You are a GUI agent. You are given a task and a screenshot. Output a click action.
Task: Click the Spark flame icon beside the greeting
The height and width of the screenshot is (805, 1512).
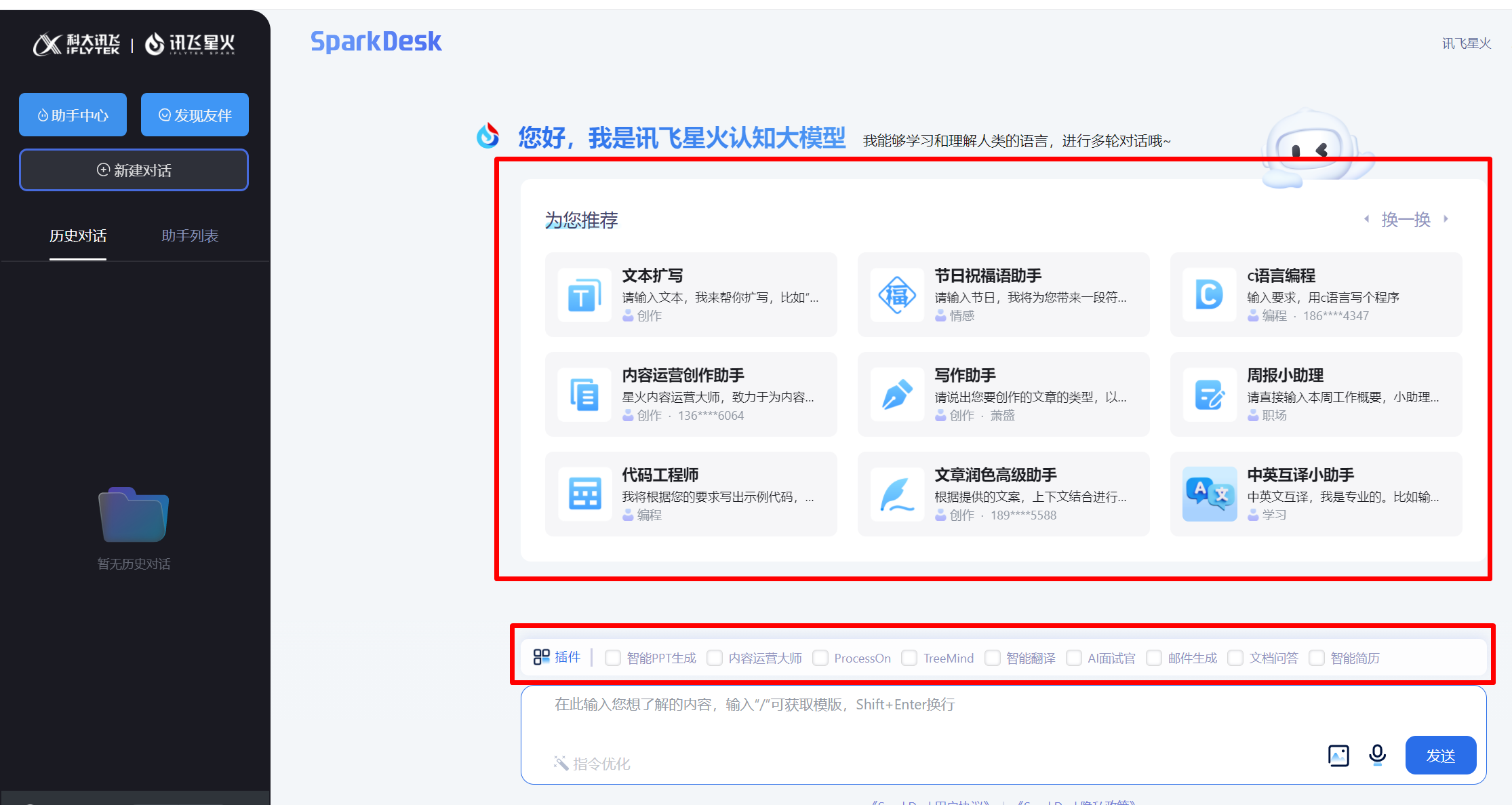(488, 136)
